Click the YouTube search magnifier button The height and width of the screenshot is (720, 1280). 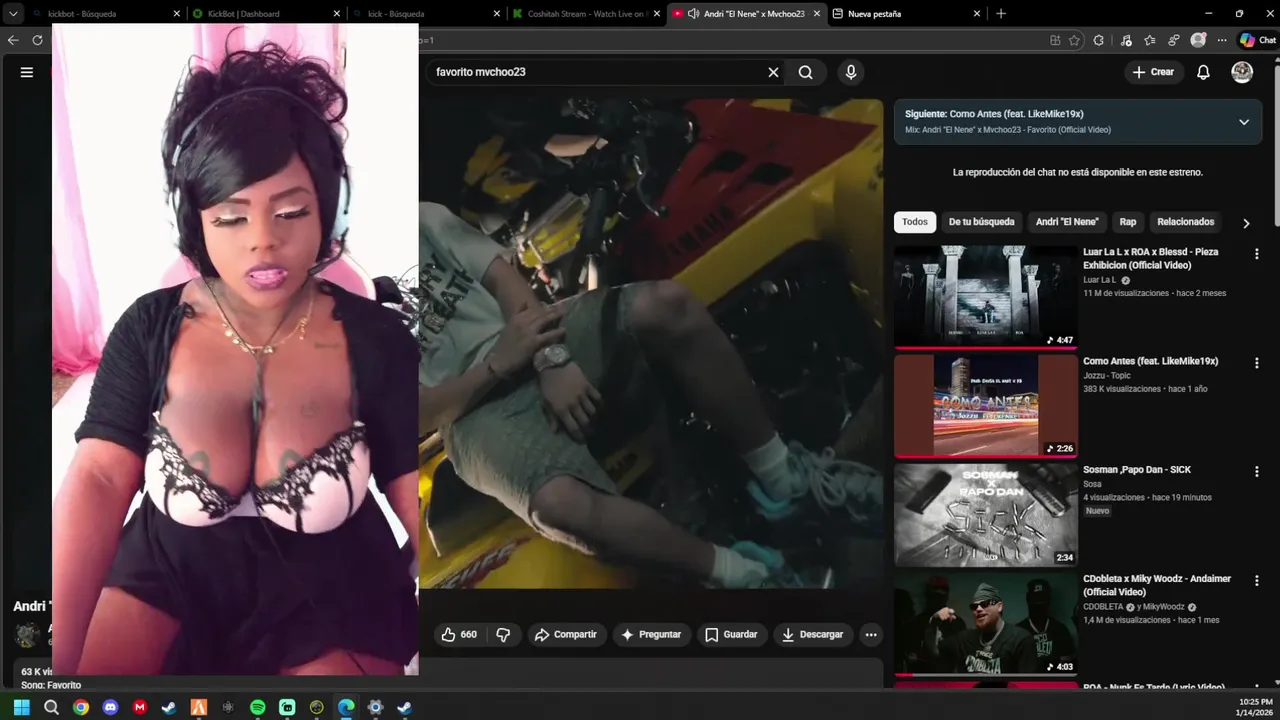806,72
